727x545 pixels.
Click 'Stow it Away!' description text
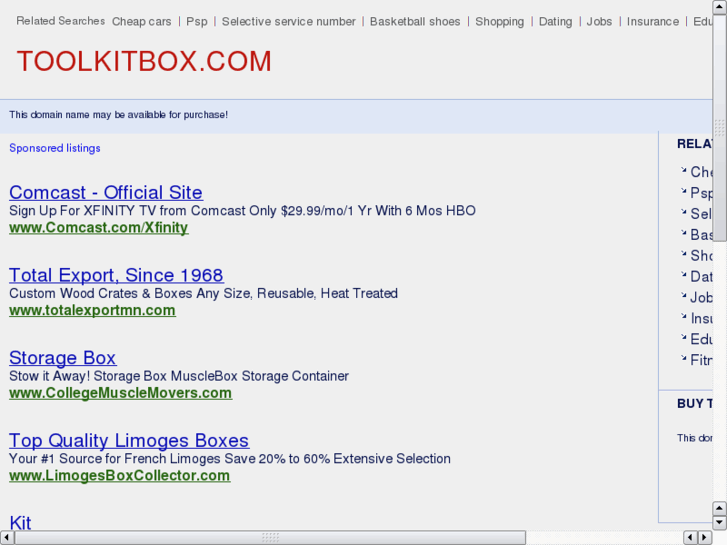(x=179, y=376)
